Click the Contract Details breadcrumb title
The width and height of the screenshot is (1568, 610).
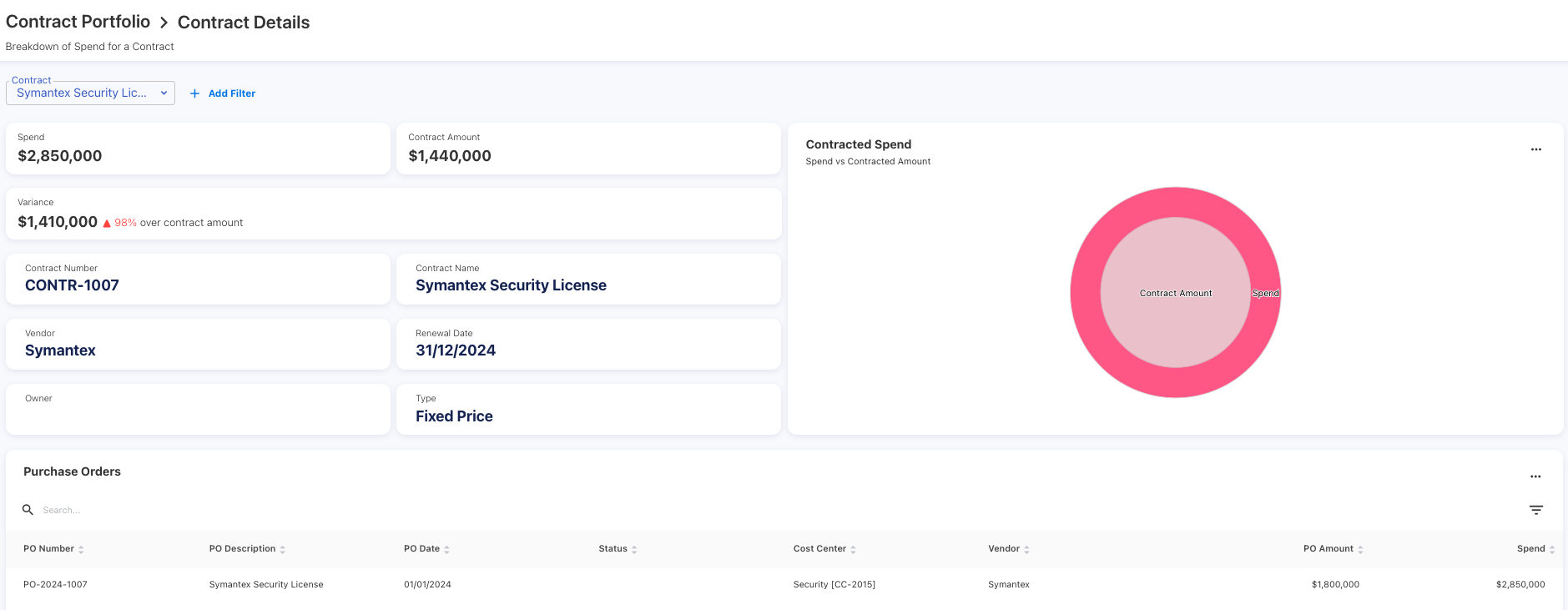244,23
